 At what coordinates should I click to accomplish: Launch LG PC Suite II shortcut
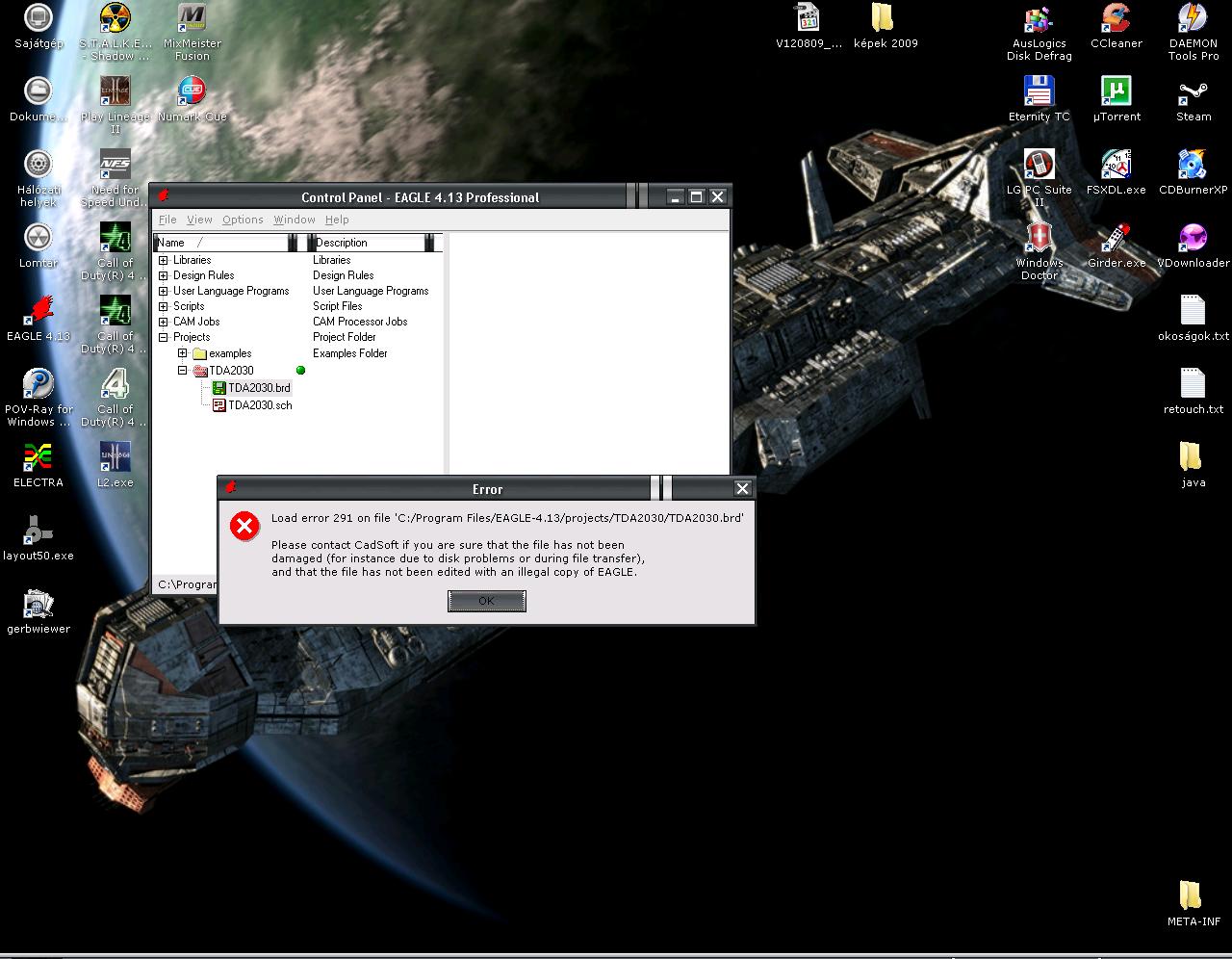pos(1039,179)
